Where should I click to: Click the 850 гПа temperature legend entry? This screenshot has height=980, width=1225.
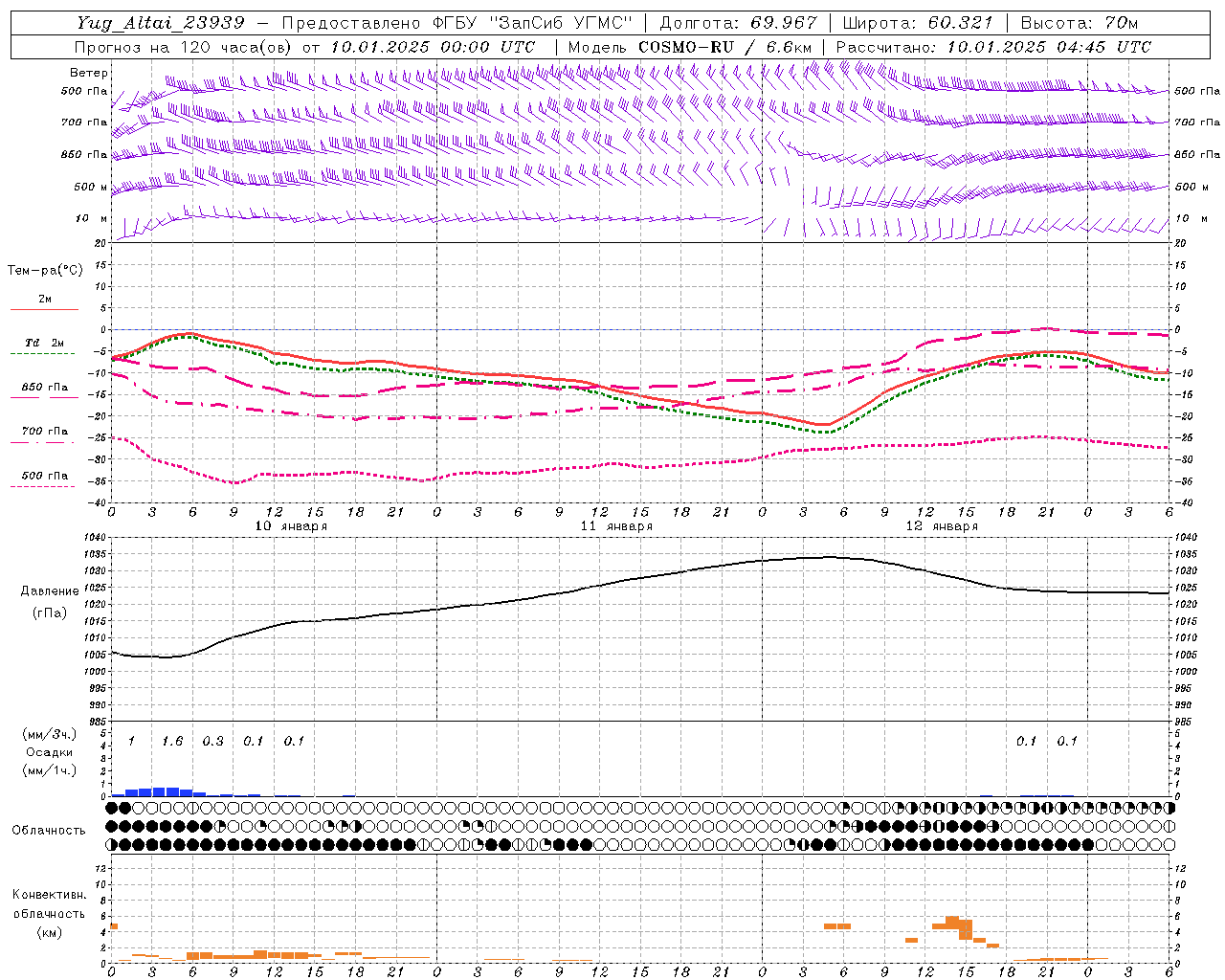point(45,388)
